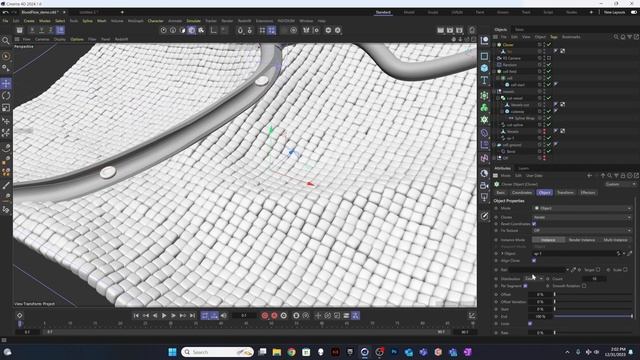Click the Object link picker eyedropper icon
640x360 pixels.
click(x=630, y=253)
